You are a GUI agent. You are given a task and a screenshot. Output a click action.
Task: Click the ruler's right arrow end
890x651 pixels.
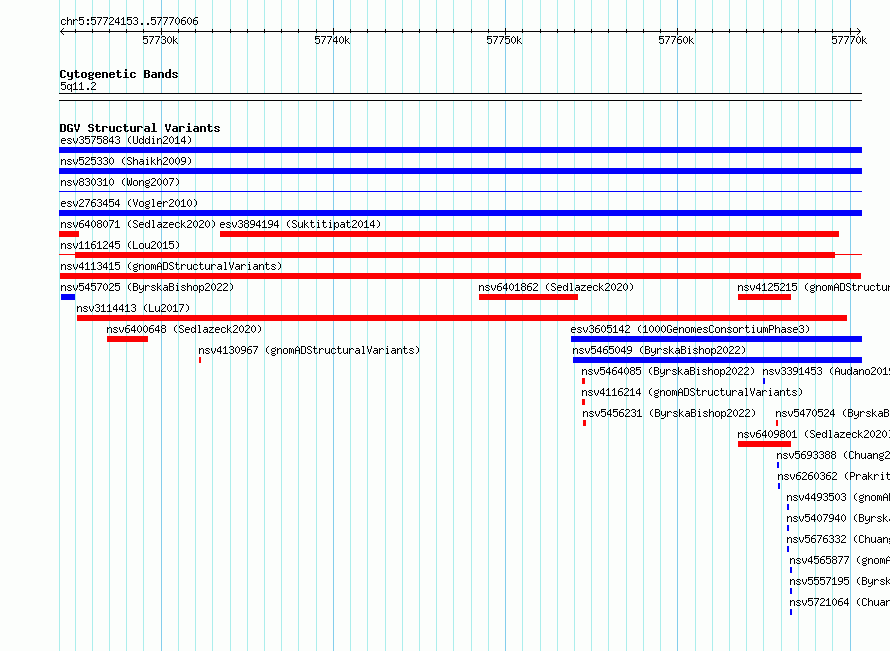[x=858, y=31]
